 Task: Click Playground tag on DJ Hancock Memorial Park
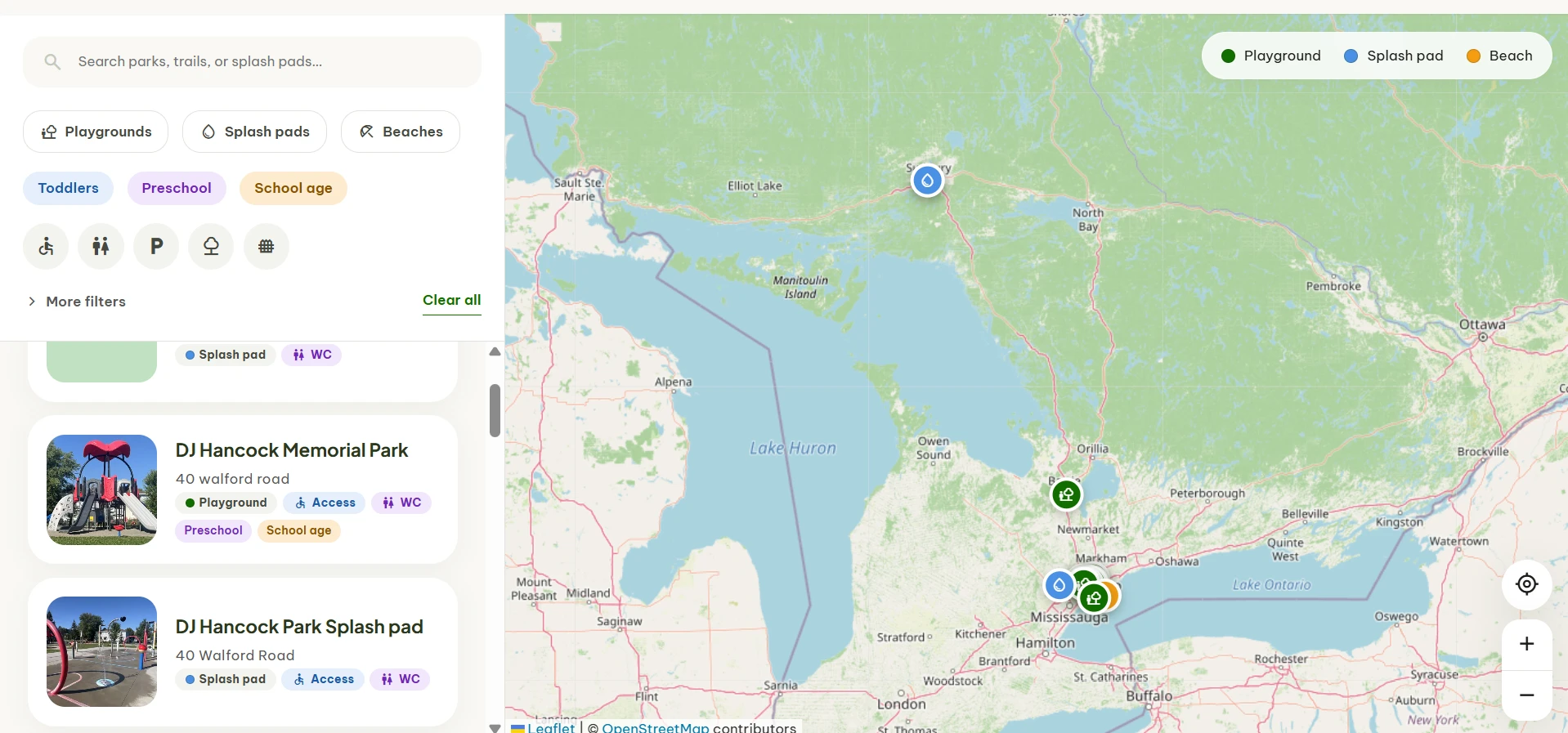pyautogui.click(x=226, y=503)
